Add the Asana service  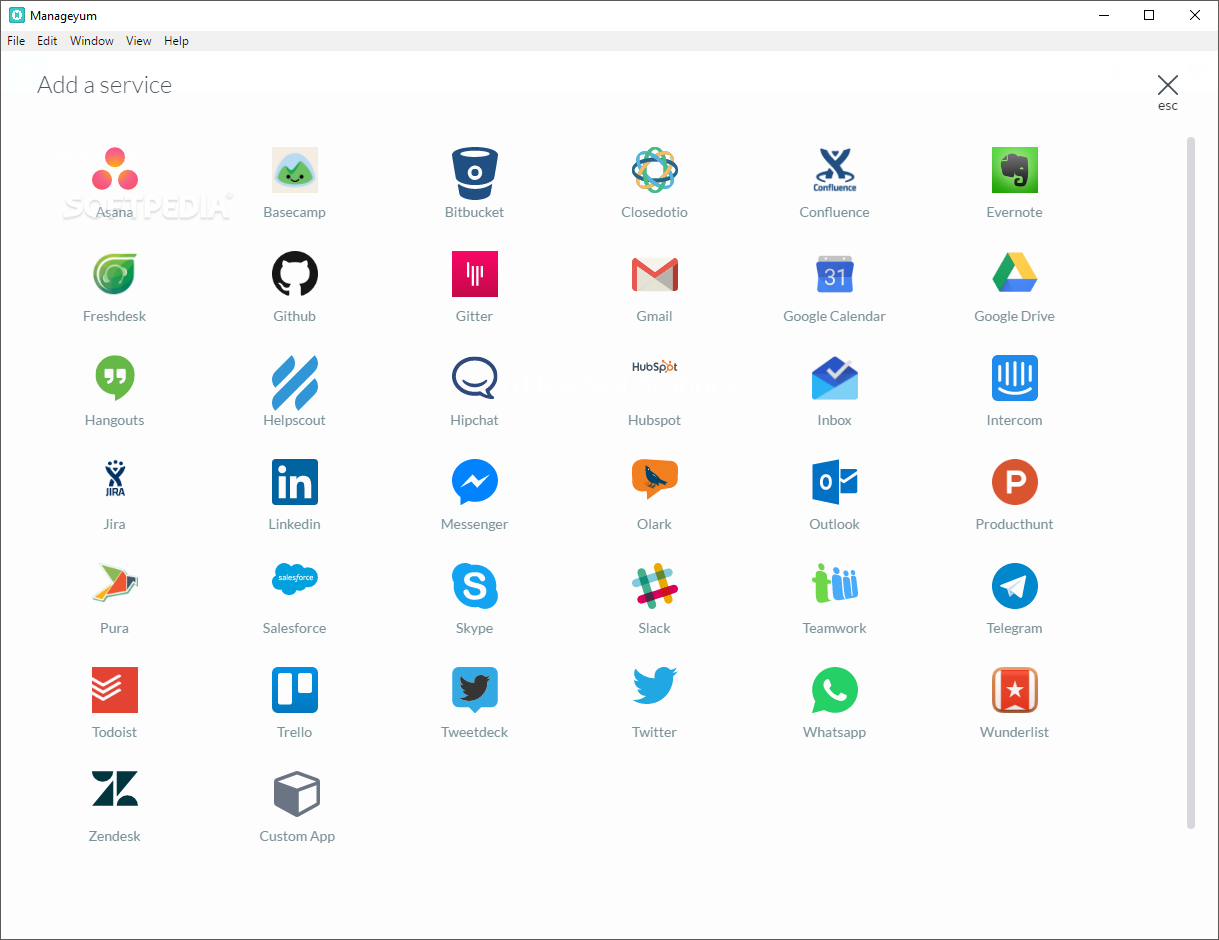tap(115, 170)
